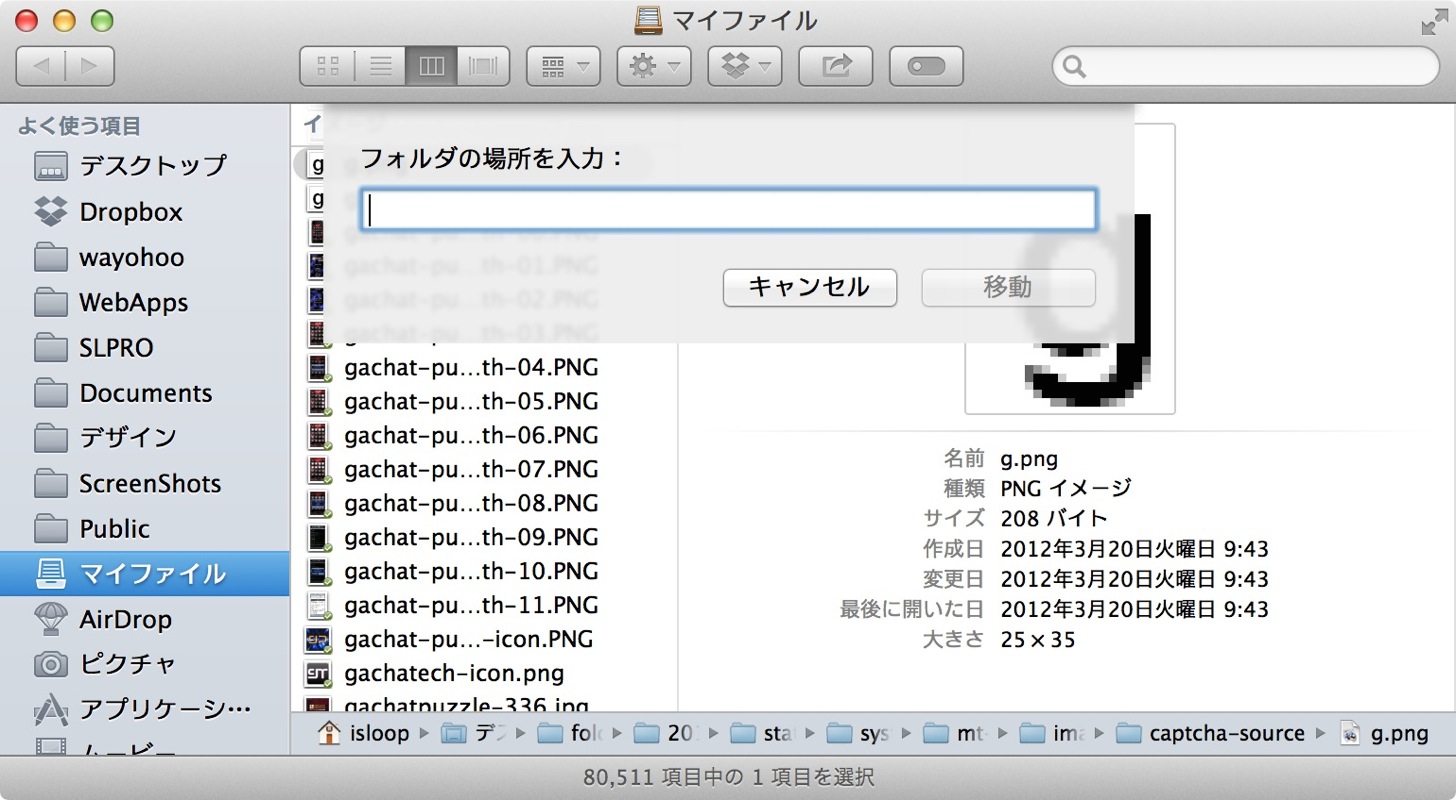Click the よく使う項目 sidebar header
Image resolution: width=1456 pixels, height=800 pixels.
(x=79, y=126)
